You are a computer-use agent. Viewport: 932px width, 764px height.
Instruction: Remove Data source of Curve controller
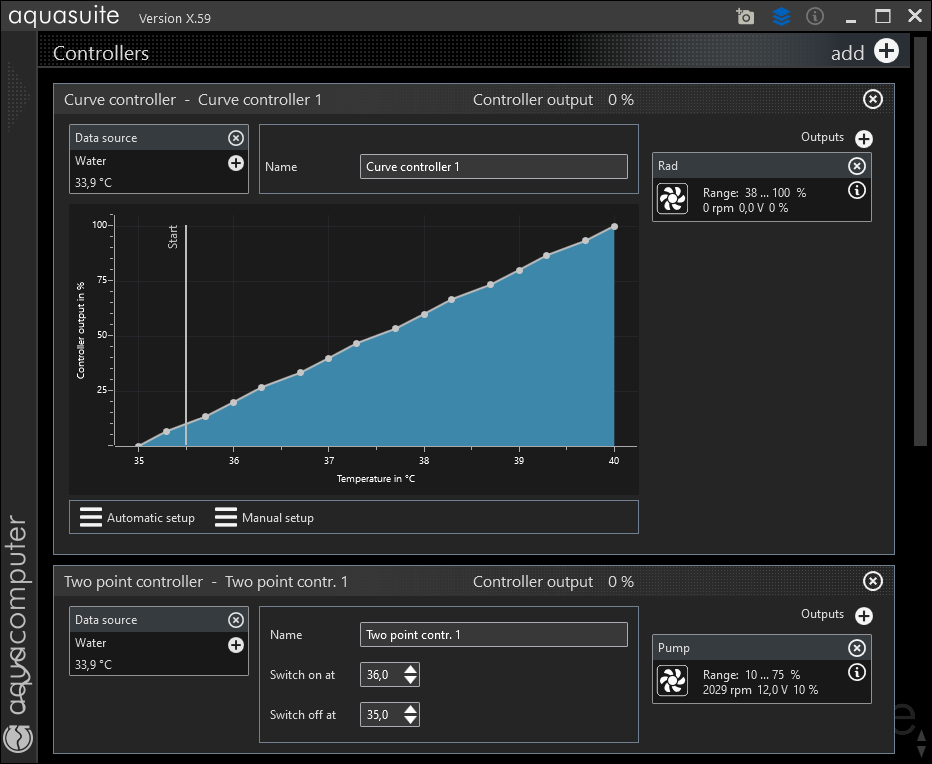pos(236,138)
